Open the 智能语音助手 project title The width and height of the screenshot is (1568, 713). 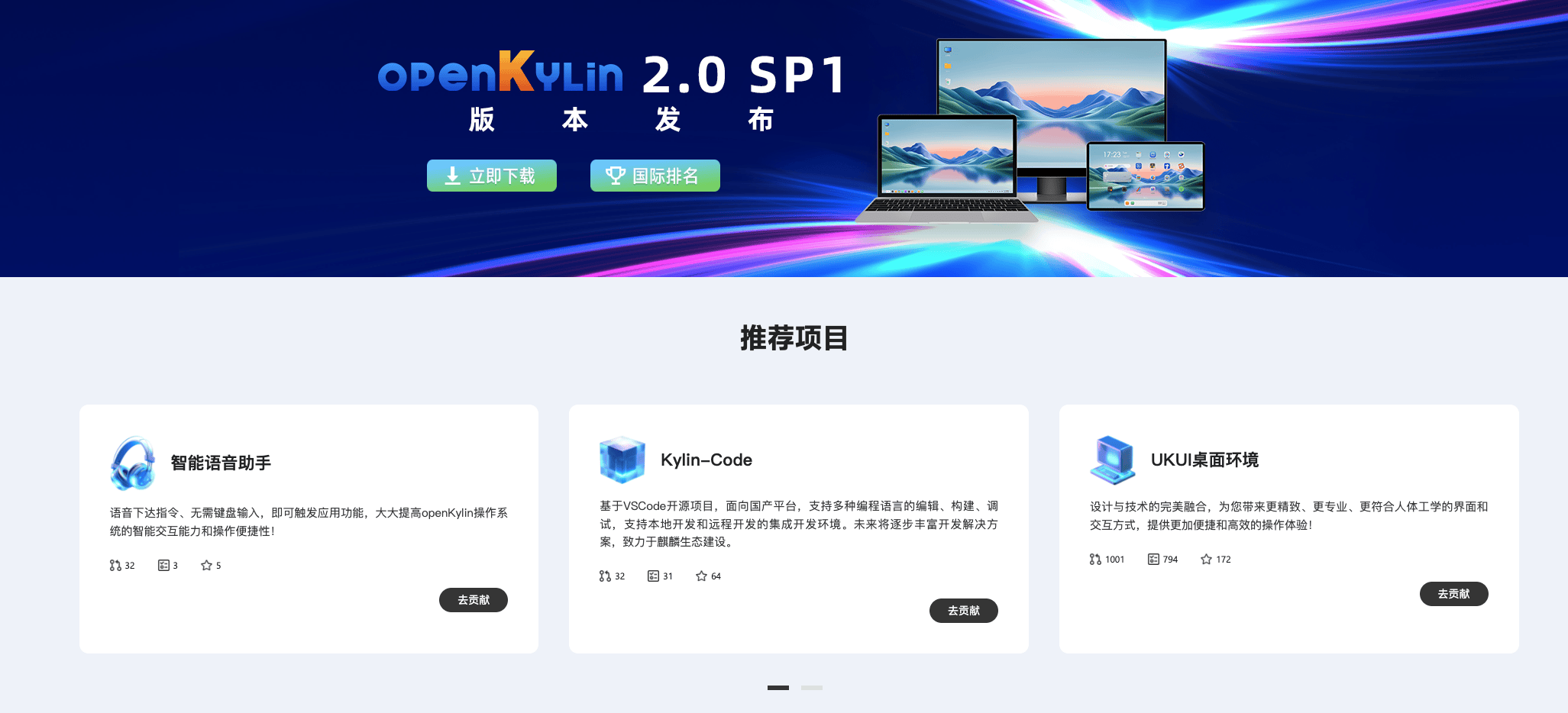[221, 463]
